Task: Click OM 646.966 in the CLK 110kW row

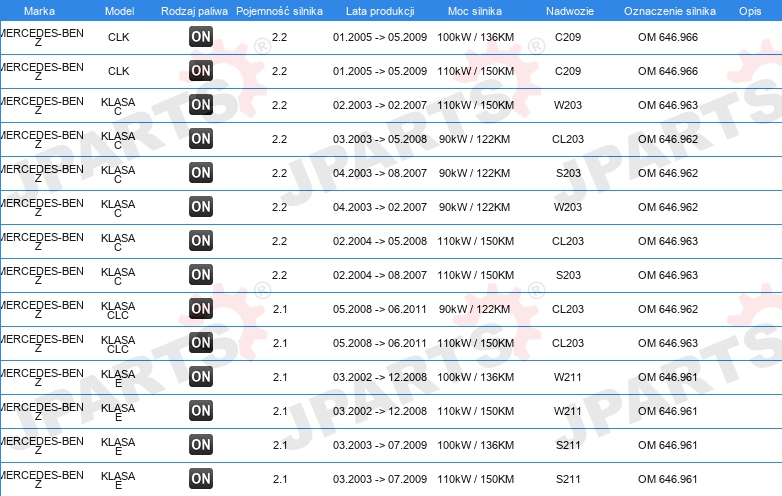Action: click(668, 71)
